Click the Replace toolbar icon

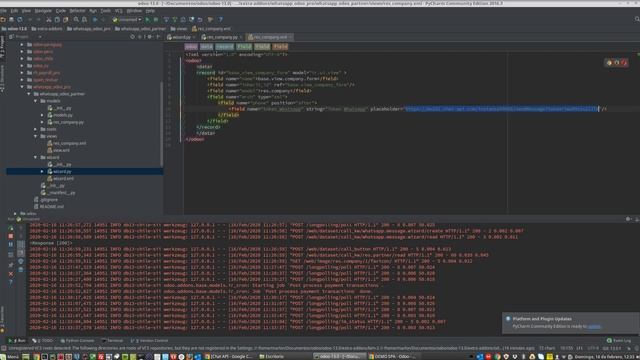point(84,20)
